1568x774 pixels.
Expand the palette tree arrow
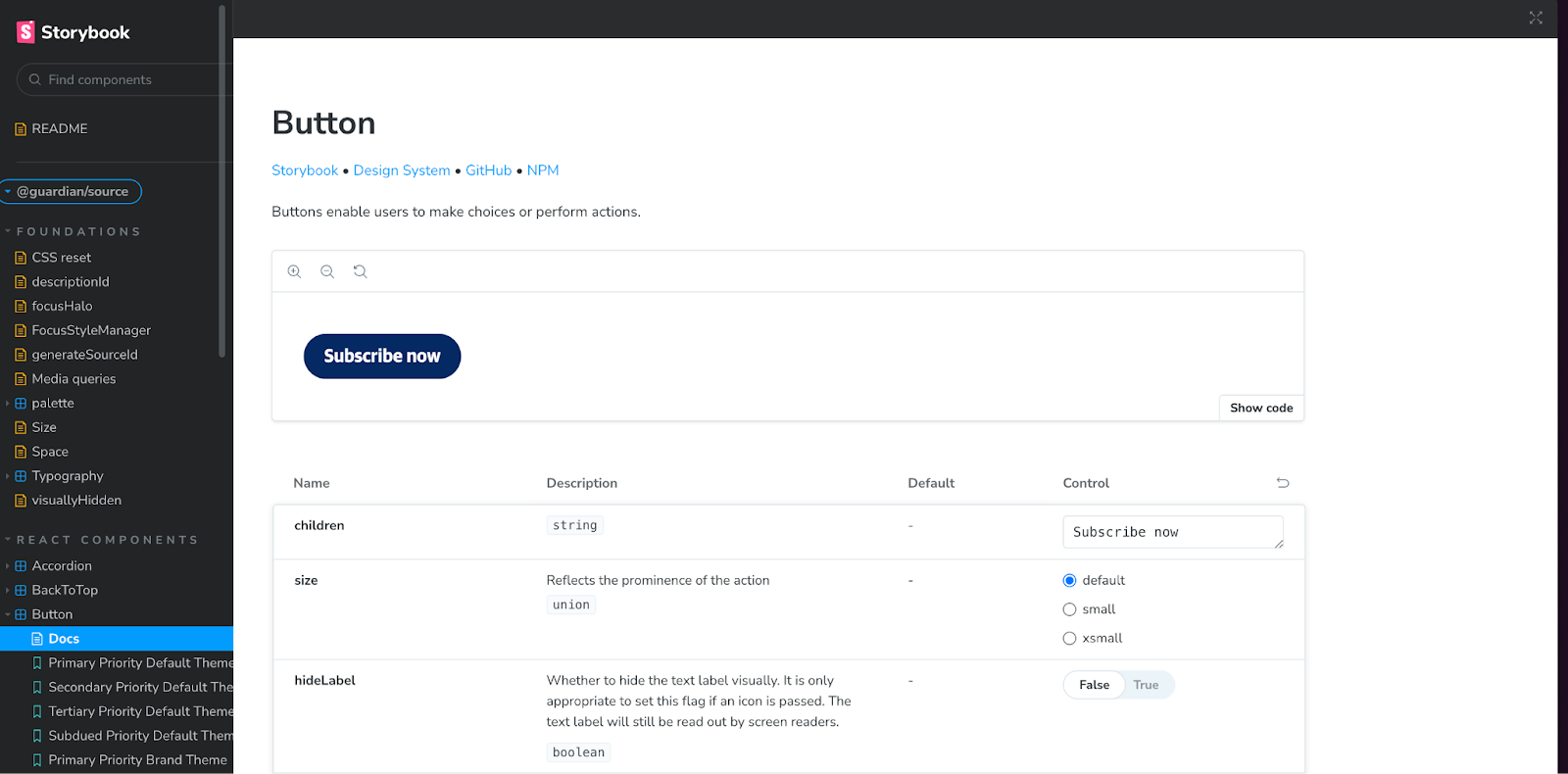8,404
